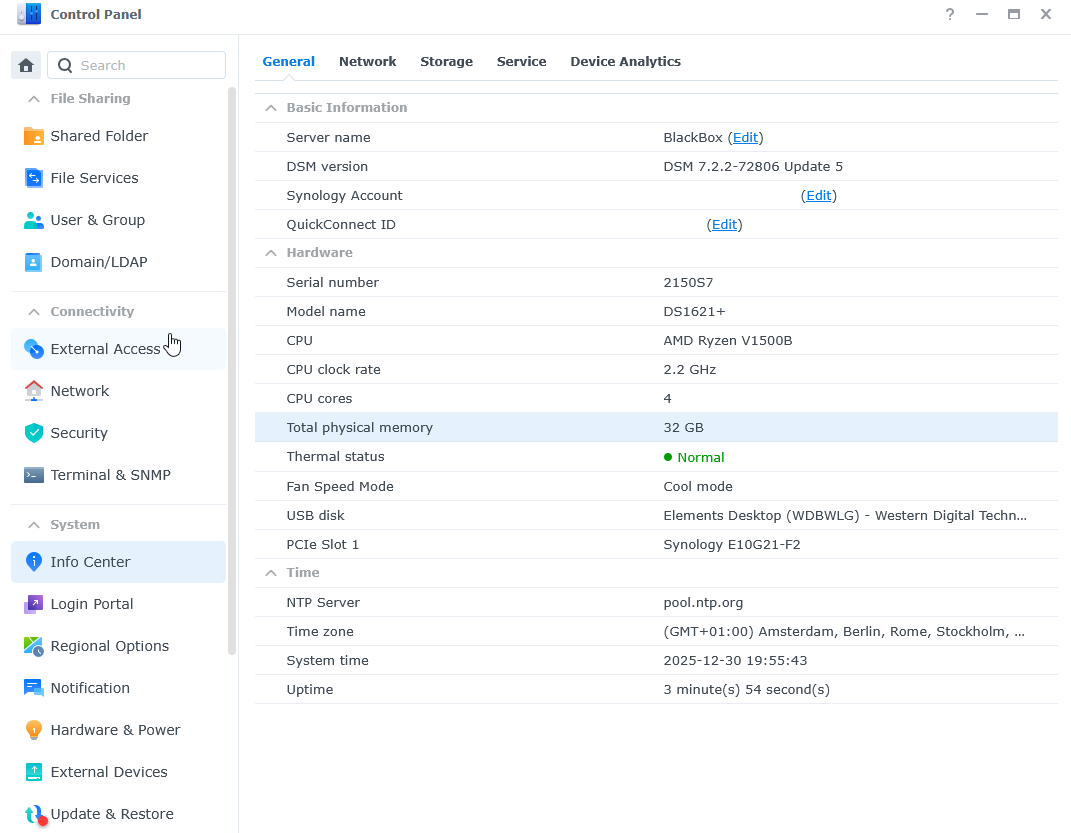Open the Network house icon in sidebar
The height and width of the screenshot is (833, 1071).
[x=33, y=391]
